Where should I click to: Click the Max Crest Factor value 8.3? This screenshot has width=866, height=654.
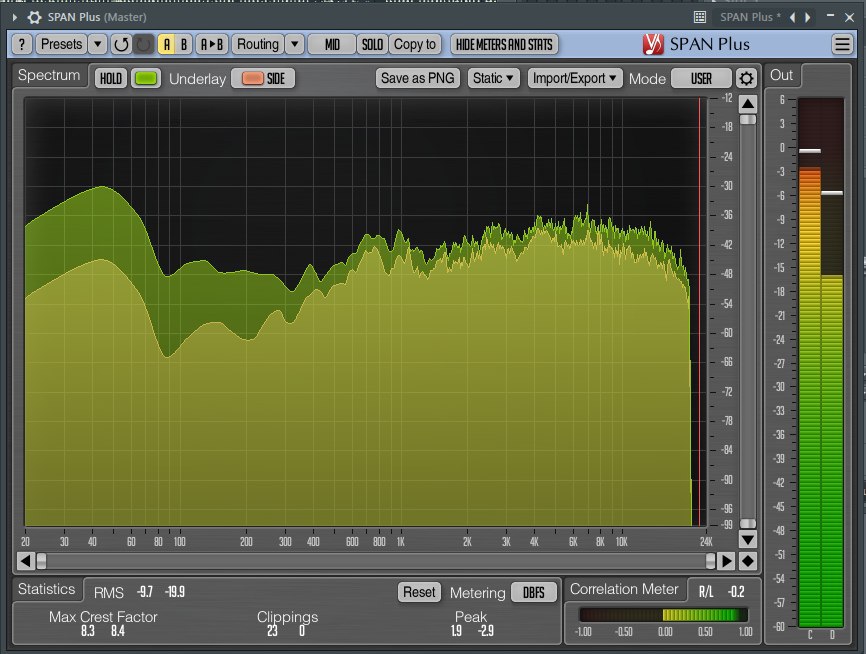(88, 631)
